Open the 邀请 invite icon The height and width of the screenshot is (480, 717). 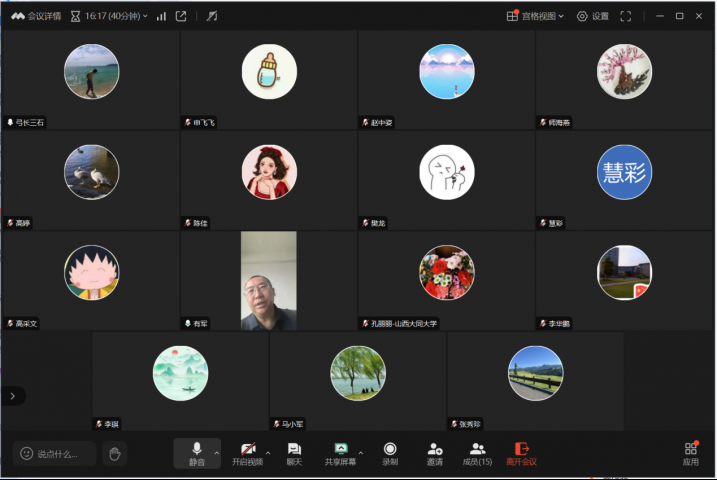(435, 453)
